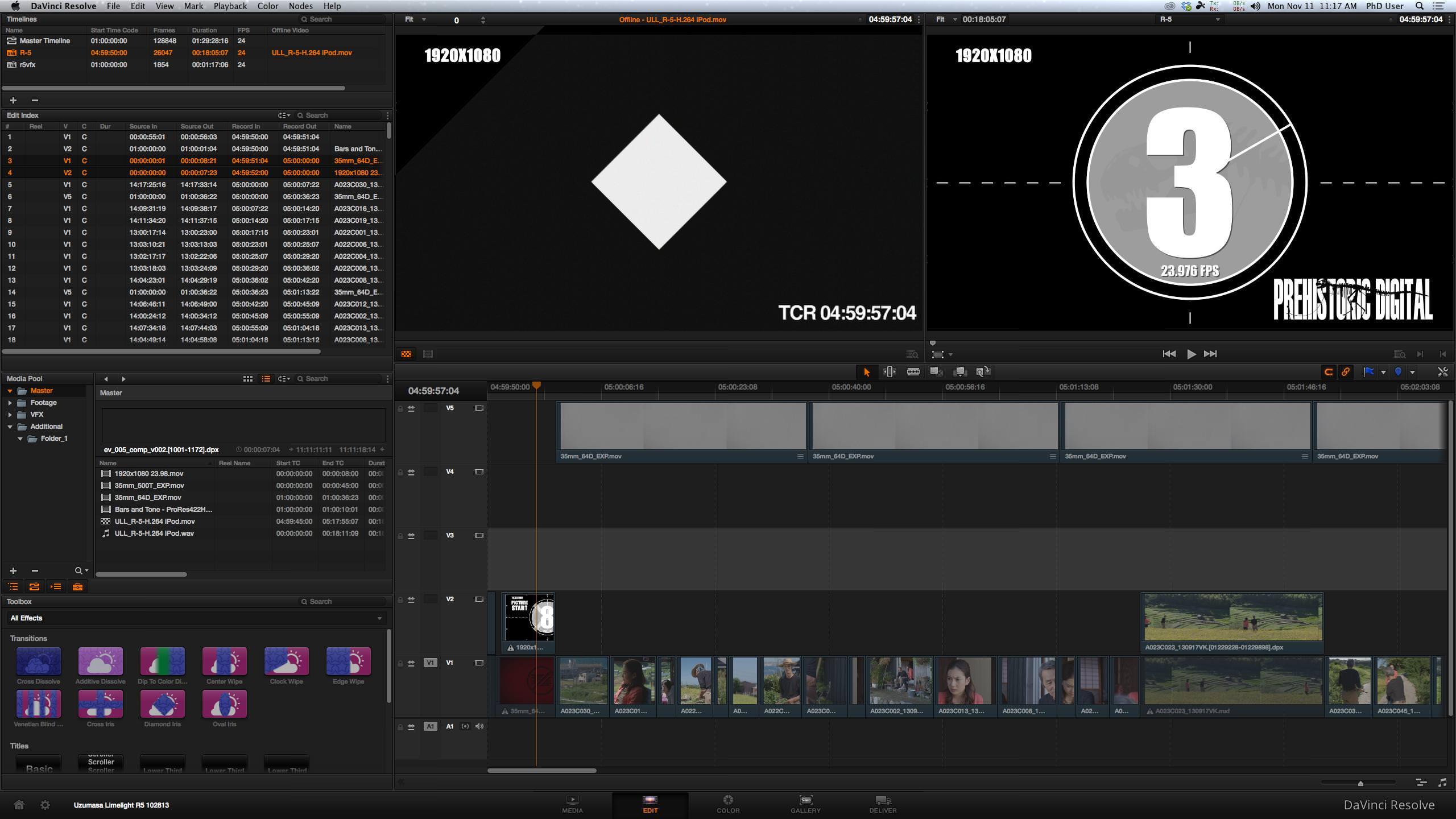
Task: Toggle timeline snapping magnet
Action: pyautogui.click(x=1329, y=372)
